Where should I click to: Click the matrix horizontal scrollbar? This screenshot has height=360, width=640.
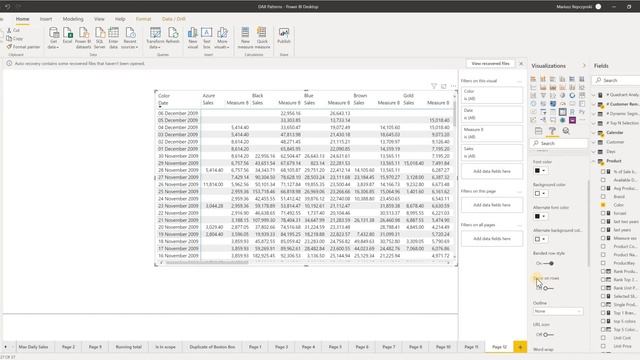207,262
